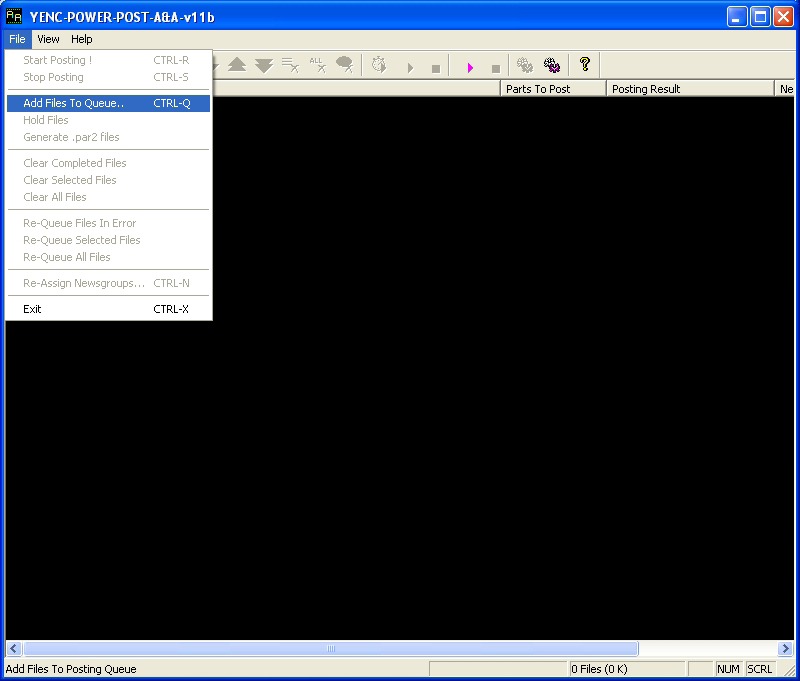The image size is (800, 681).
Task: Choose Stop Posting menu entry
Action: [x=109, y=77]
